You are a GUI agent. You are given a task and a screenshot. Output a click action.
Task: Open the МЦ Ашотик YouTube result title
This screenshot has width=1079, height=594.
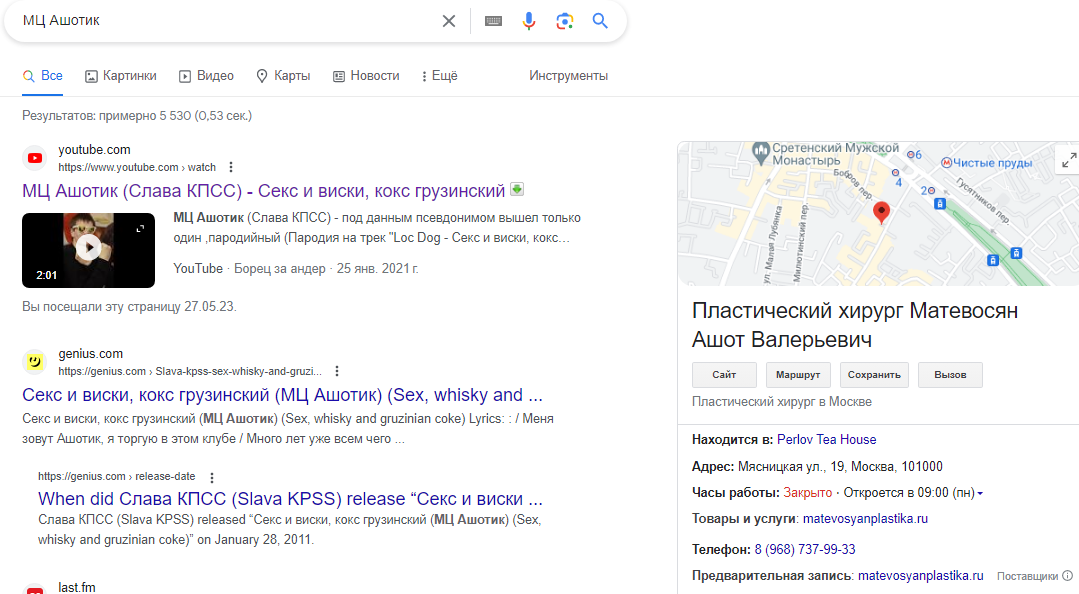click(264, 191)
